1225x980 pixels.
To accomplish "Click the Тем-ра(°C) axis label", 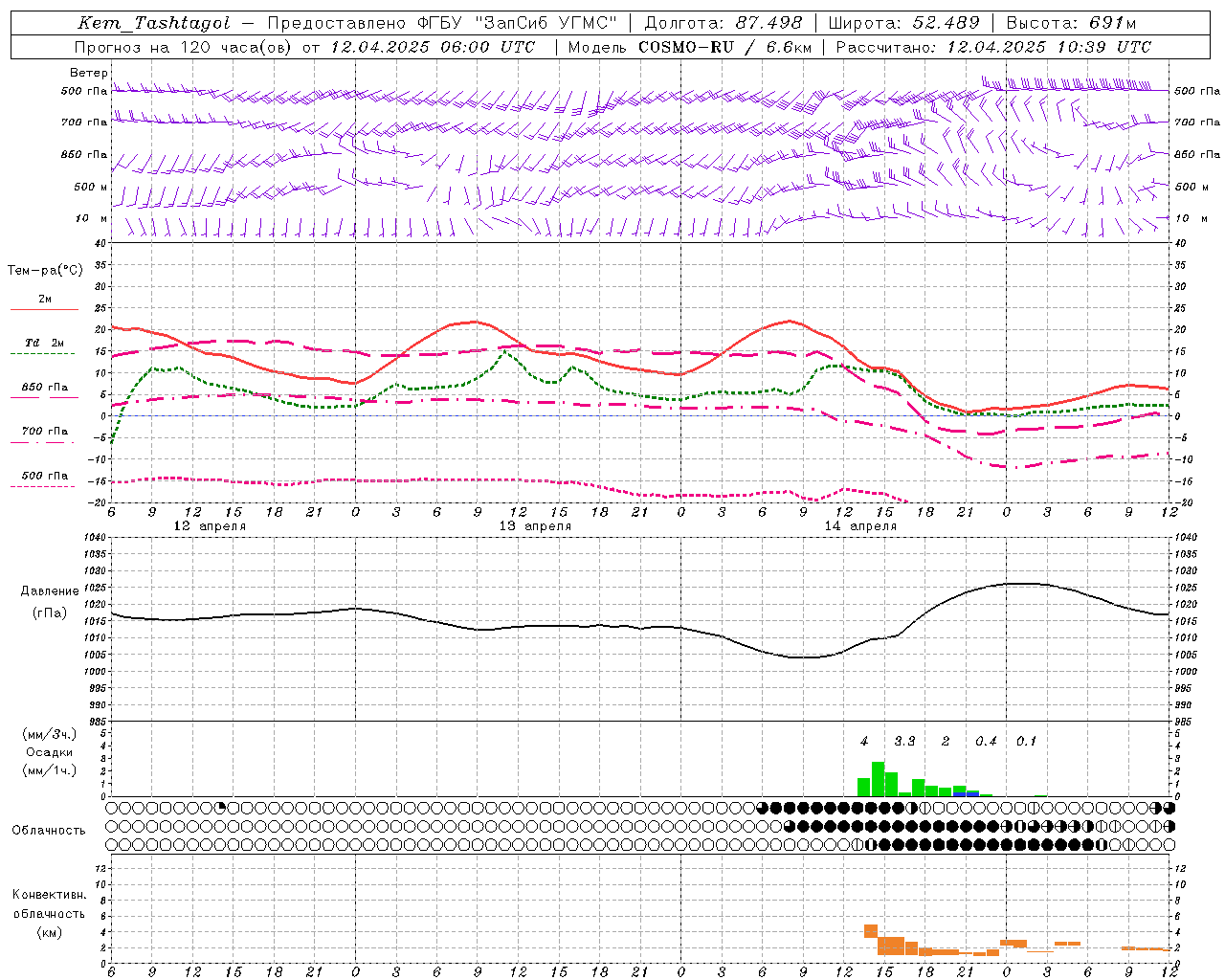I will [x=45, y=271].
